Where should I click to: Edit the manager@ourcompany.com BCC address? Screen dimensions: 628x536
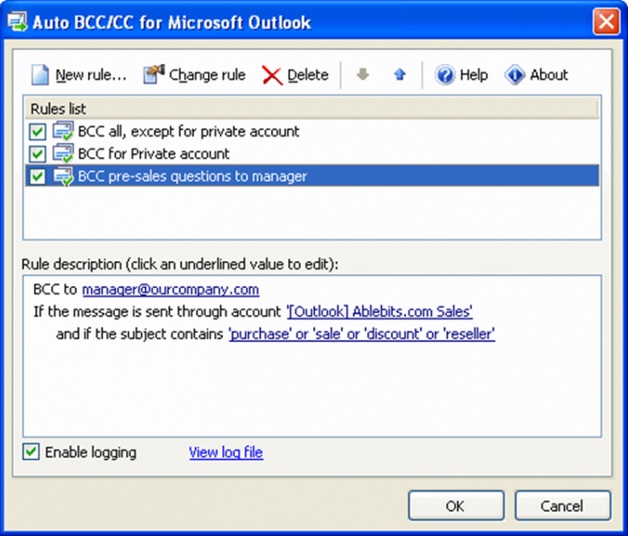click(x=170, y=290)
